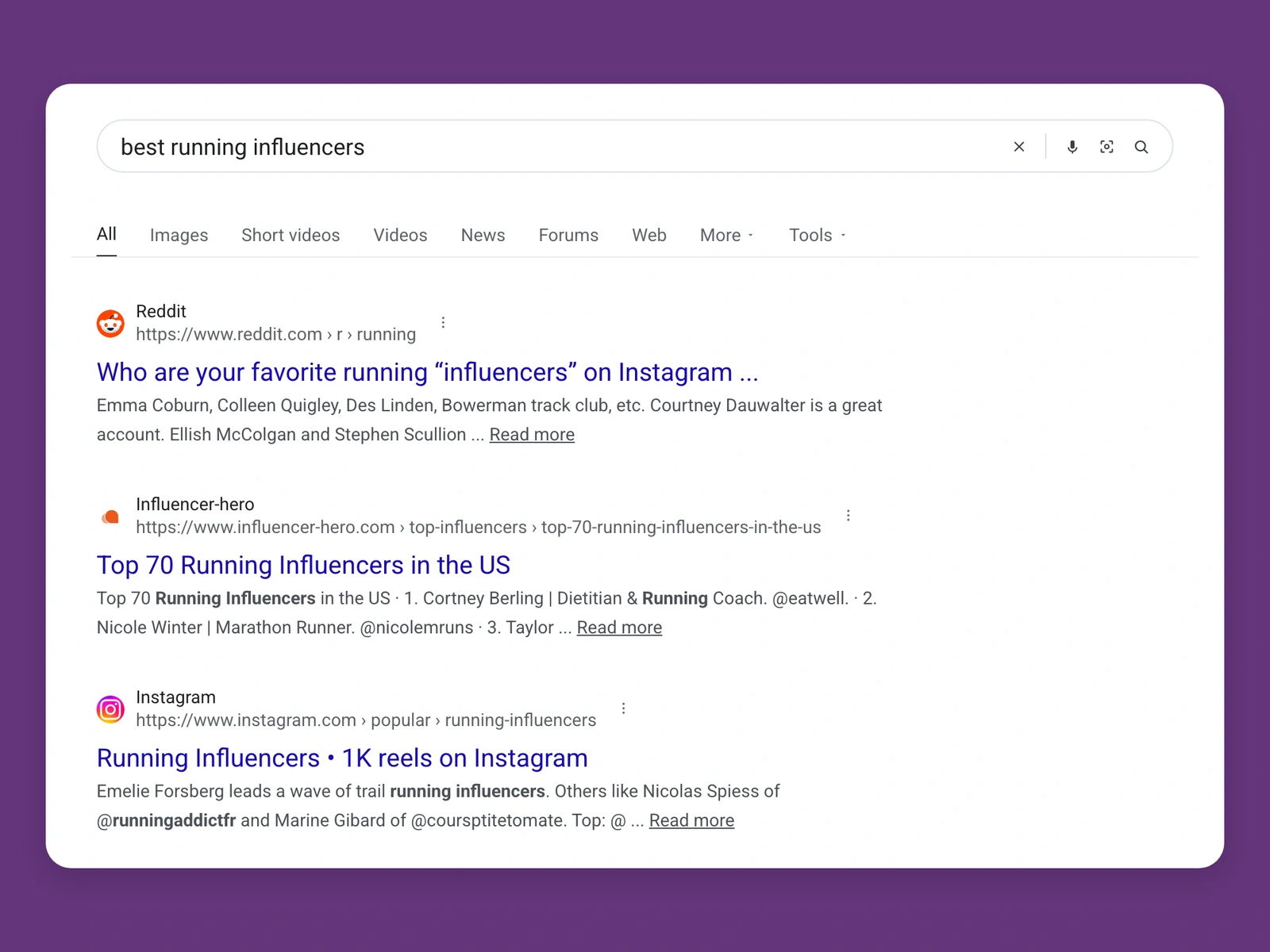Viewport: 1270px width, 952px height.
Task: Click Read more in the Reddit snippet
Action: (532, 435)
